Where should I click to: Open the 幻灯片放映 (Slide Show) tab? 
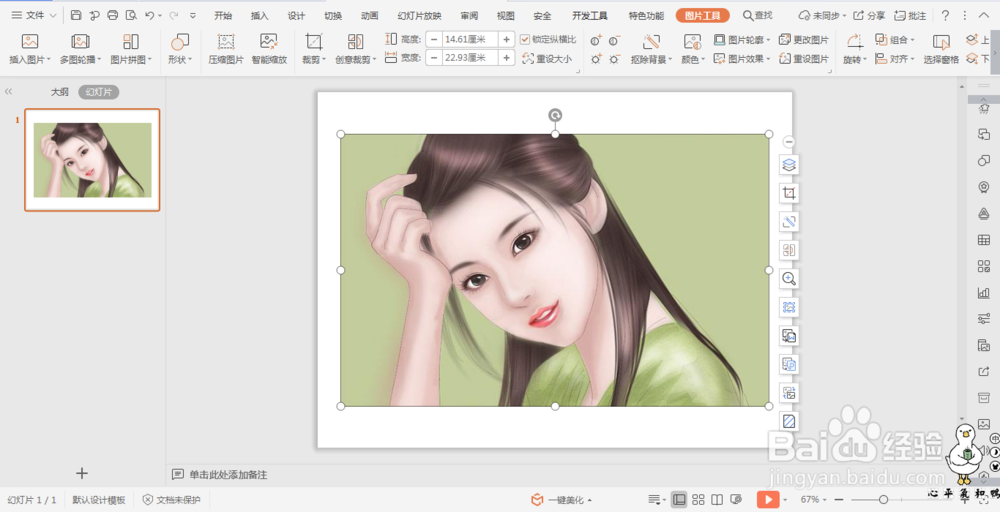click(x=419, y=15)
